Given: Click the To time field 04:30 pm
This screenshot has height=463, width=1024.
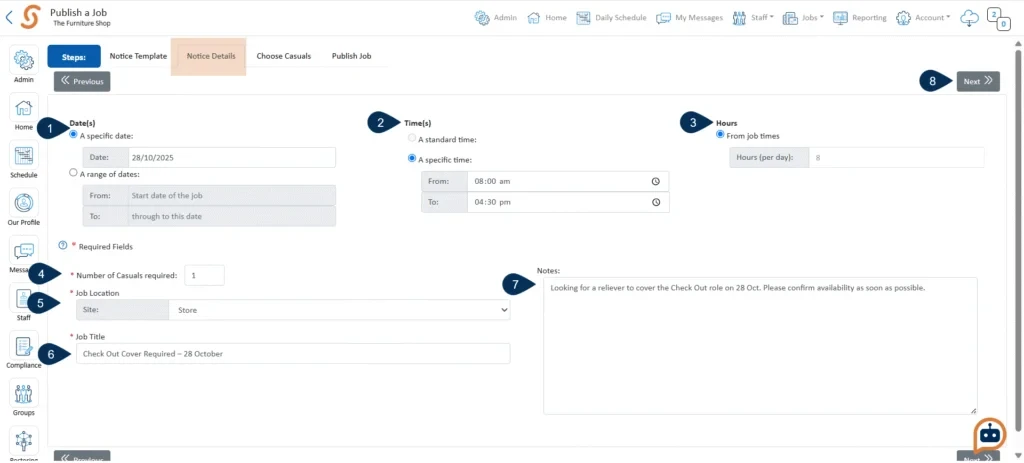Looking at the screenshot, I should (568, 202).
